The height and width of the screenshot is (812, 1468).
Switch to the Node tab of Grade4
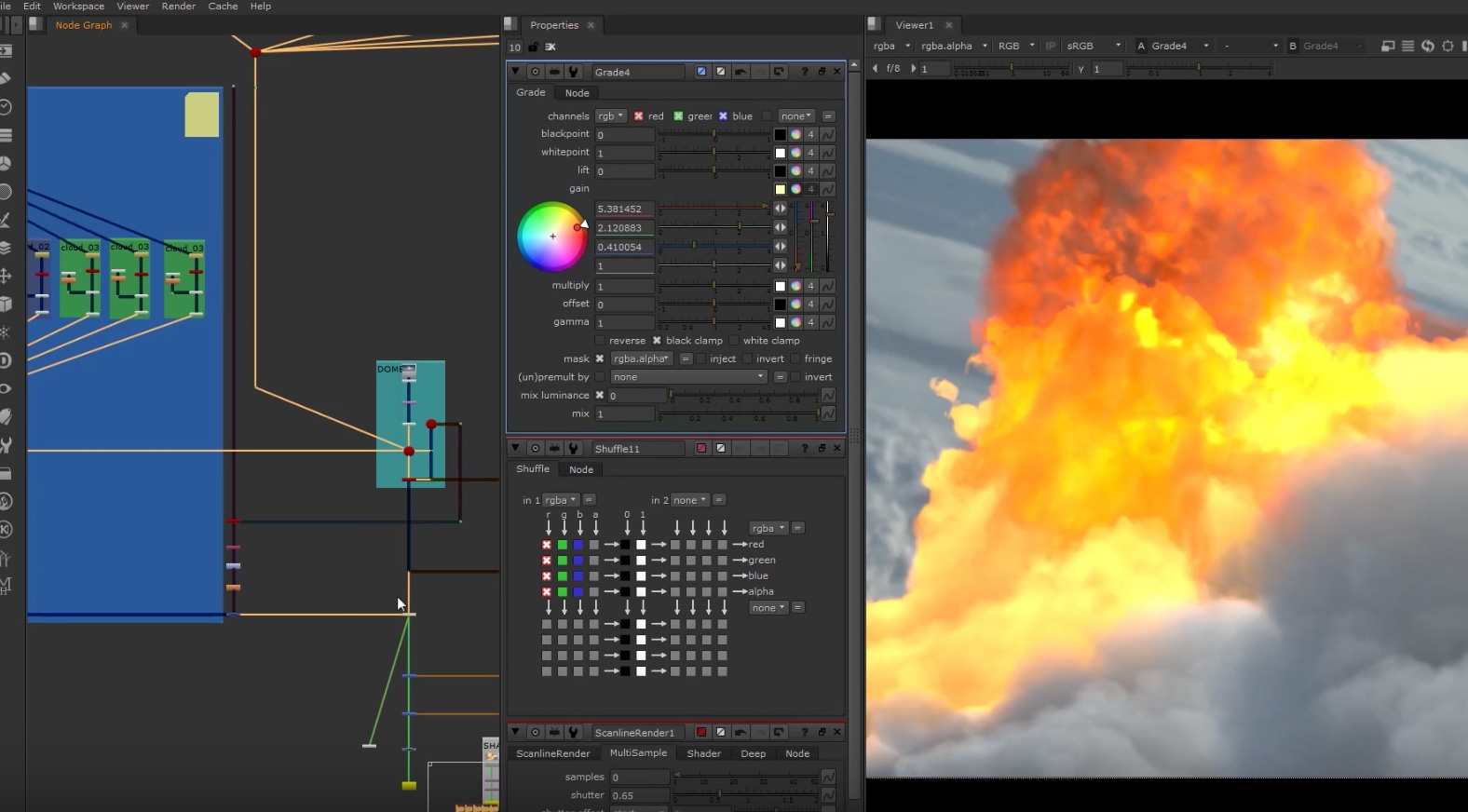tap(577, 93)
